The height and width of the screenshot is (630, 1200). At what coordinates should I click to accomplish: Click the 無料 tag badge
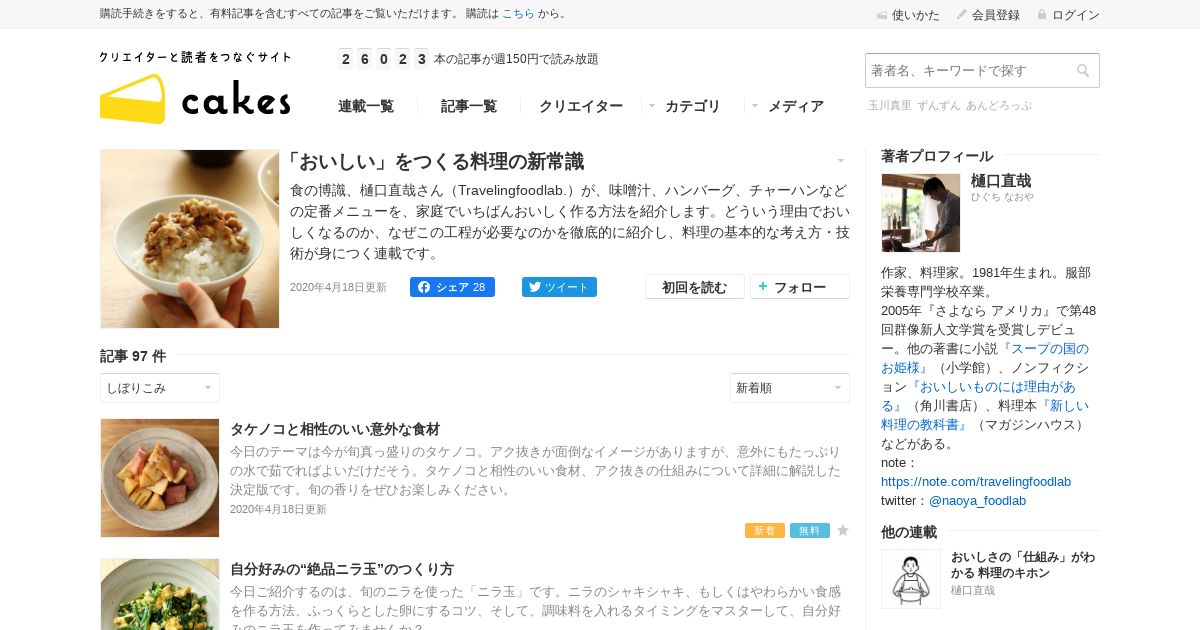810,530
